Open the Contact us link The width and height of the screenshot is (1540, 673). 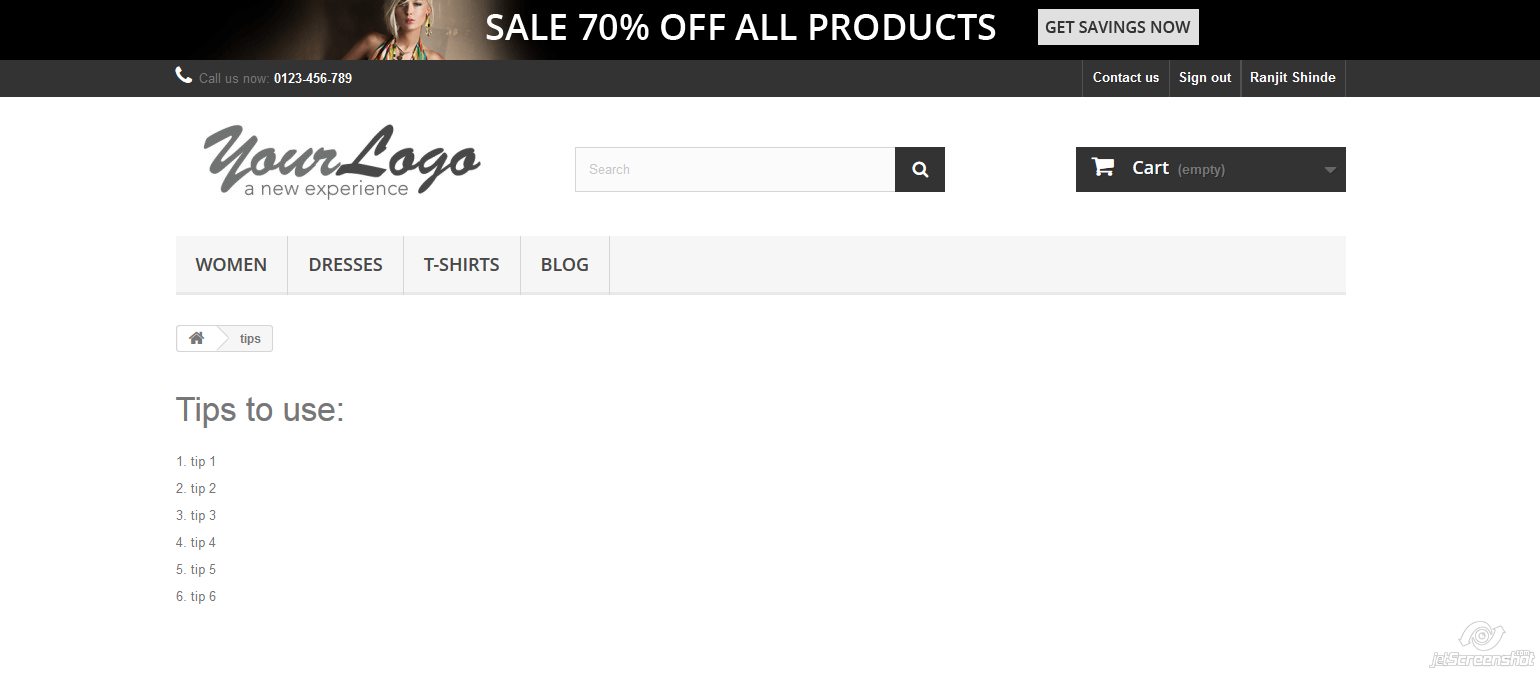click(1126, 78)
